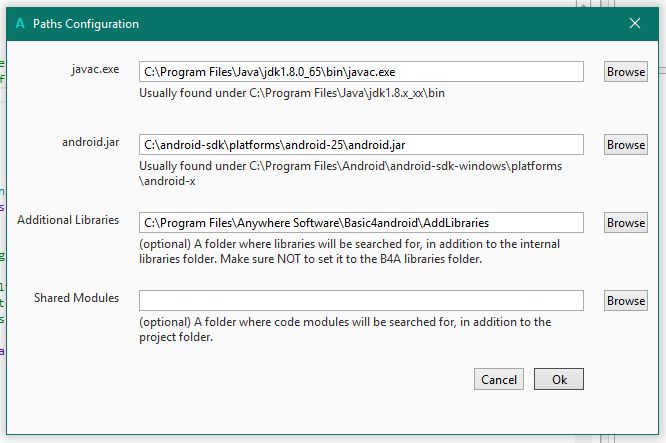Browse for the Additional Libraries folder
Screen dimensions: 666x443
tap(626, 223)
